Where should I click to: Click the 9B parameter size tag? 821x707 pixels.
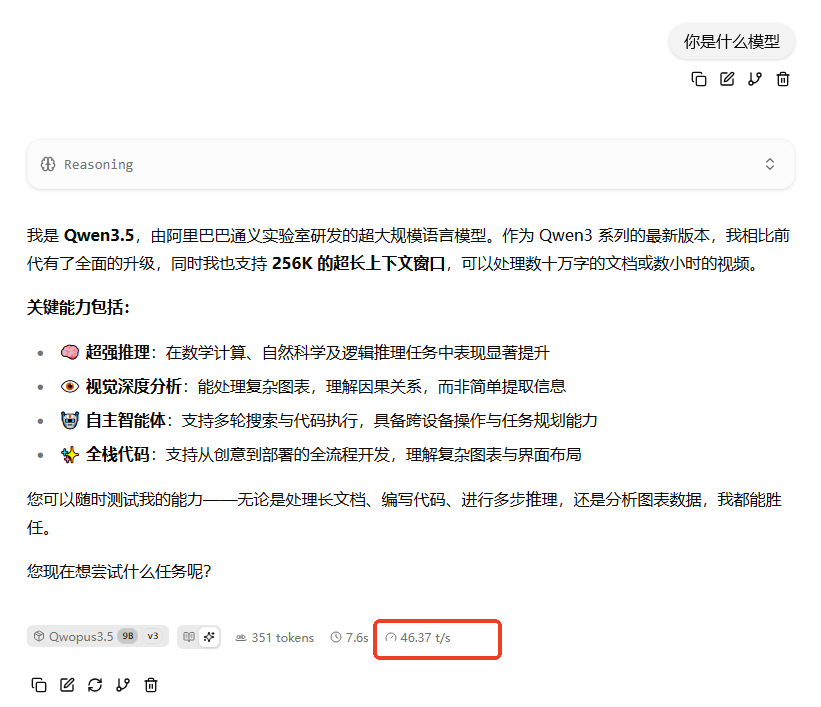127,637
